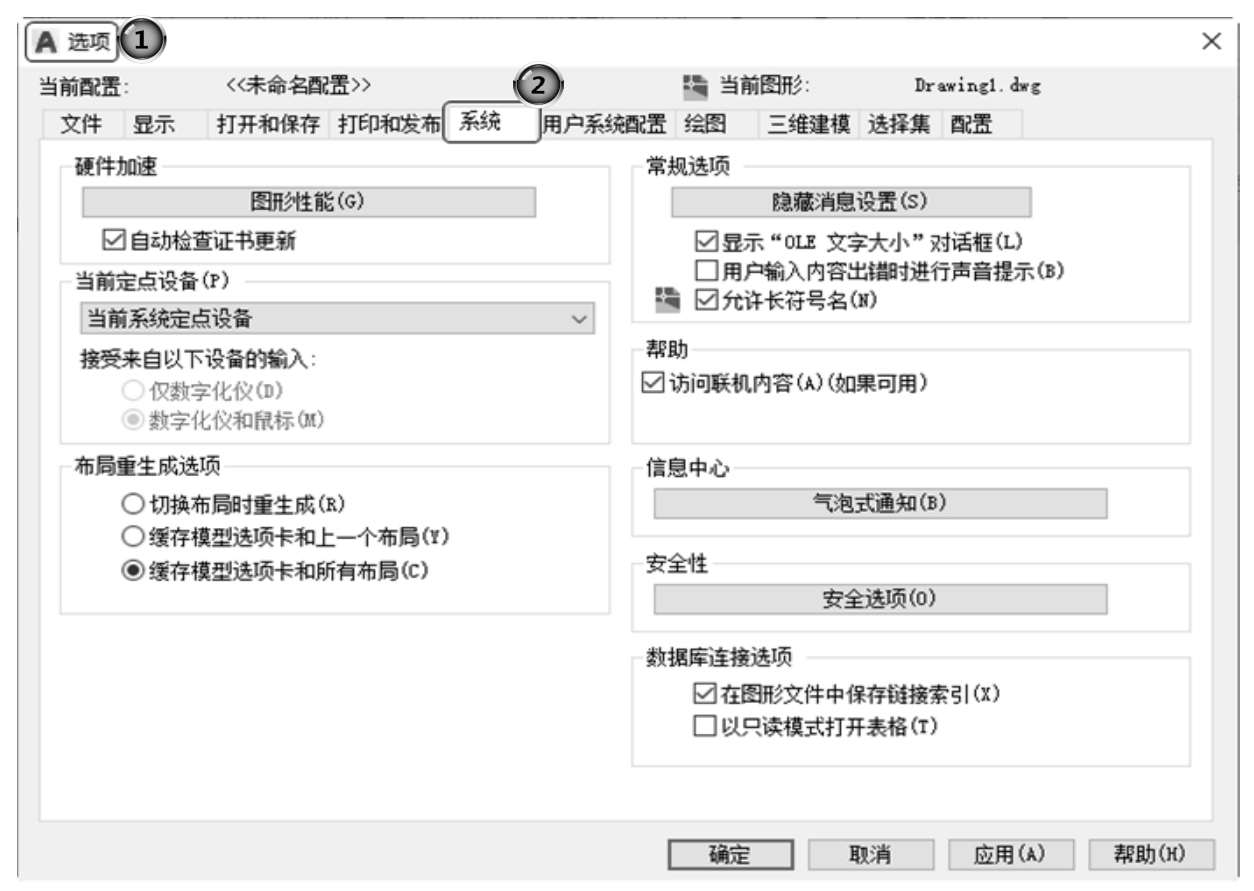Screen dimensions: 1254x891
Task: Click the <<未命名配置>> profile name
Action: pyautogui.click(x=299, y=85)
